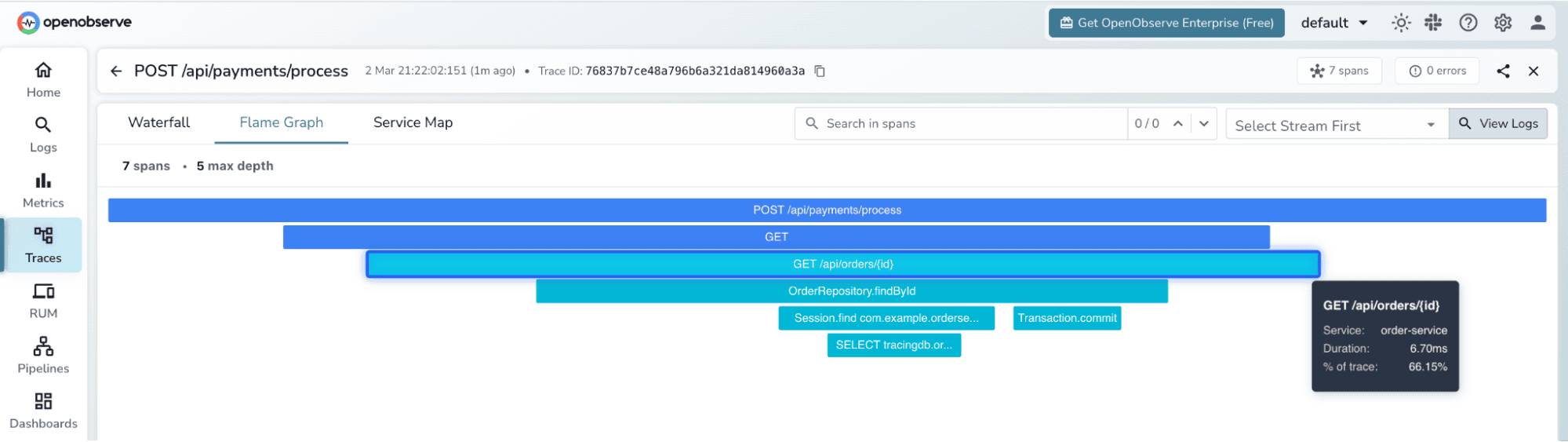The width and height of the screenshot is (1568, 442).
Task: Open the help question mark icon
Action: click(1468, 23)
